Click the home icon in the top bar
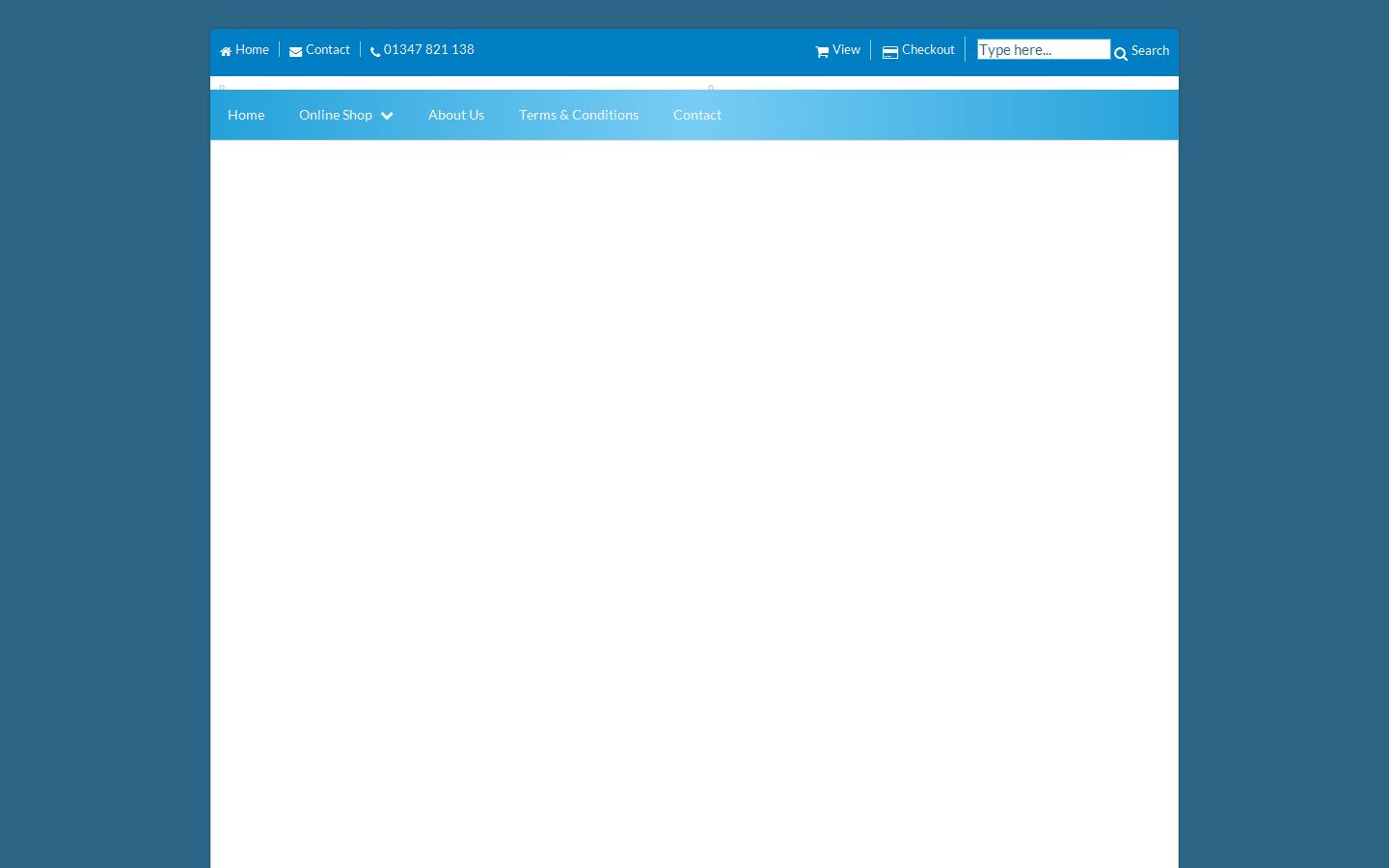This screenshot has height=868, width=1389. [x=227, y=49]
